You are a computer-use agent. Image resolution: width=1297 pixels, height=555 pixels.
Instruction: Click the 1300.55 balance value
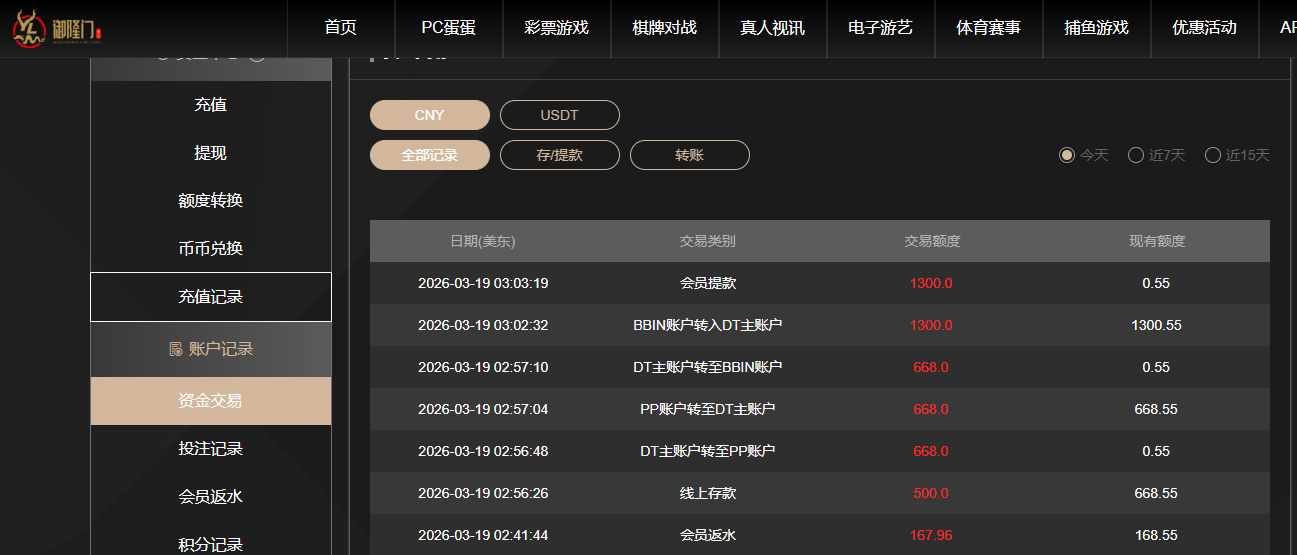pos(1156,325)
